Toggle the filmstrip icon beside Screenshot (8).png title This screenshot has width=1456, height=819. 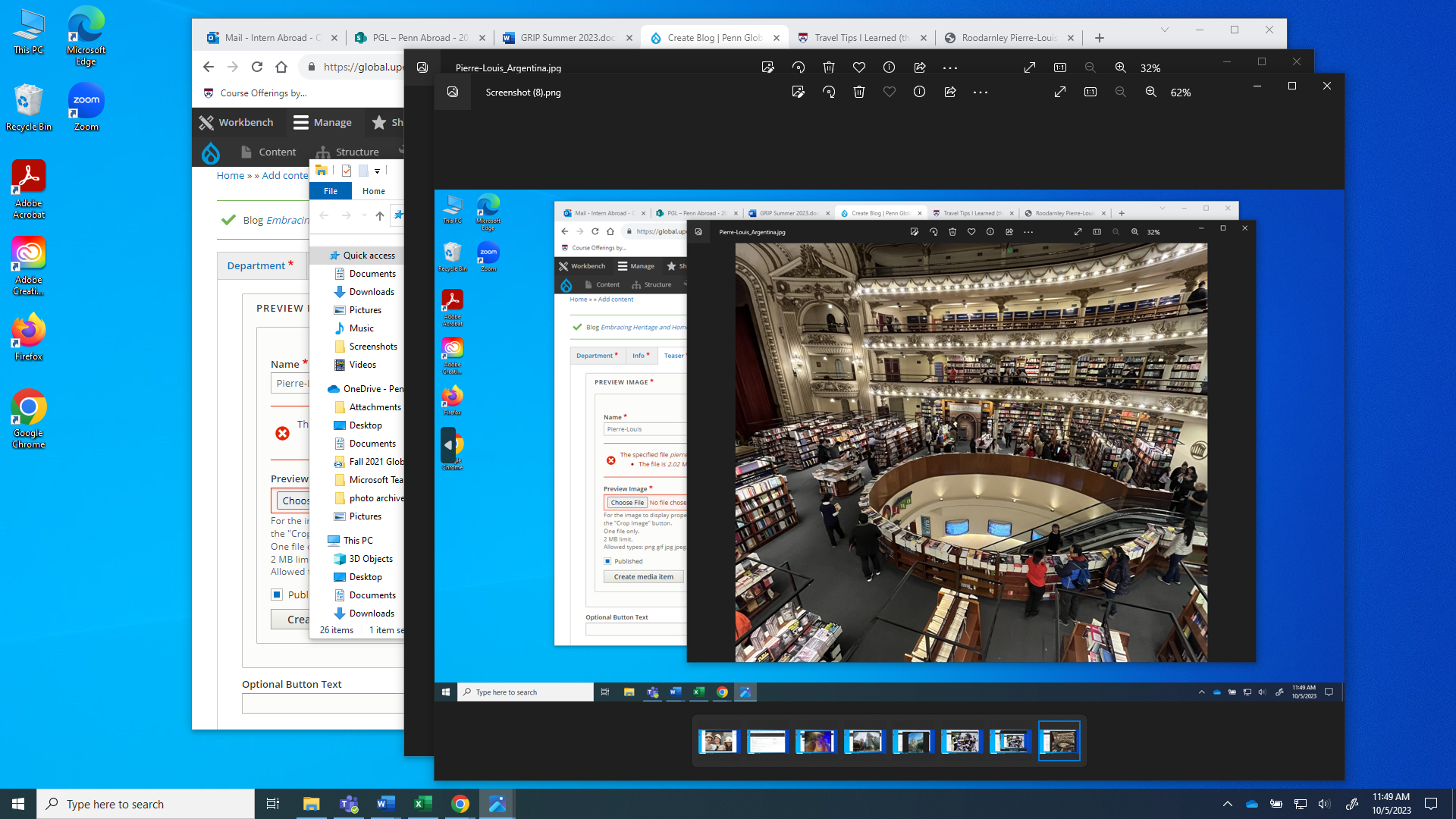[x=453, y=92]
